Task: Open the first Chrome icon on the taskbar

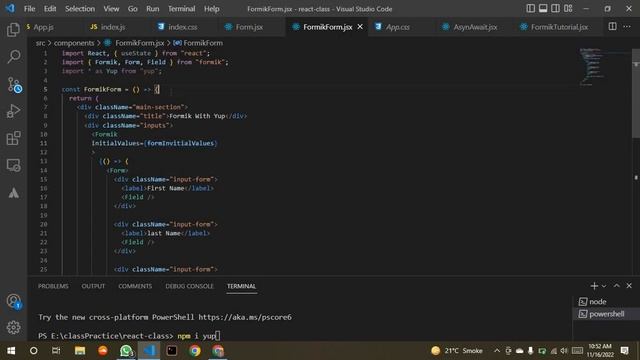Action: tap(195, 351)
